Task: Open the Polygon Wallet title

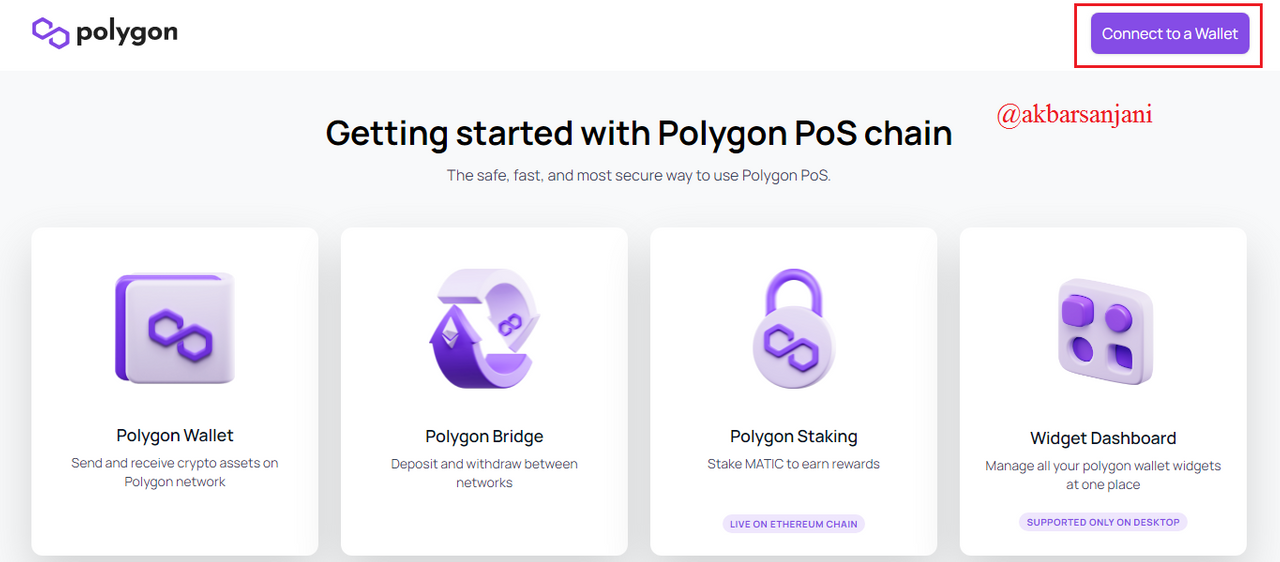Action: (175, 436)
